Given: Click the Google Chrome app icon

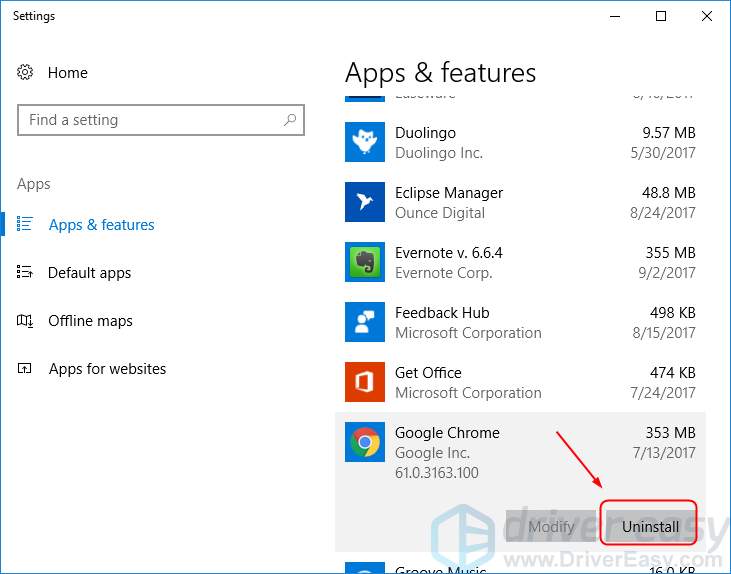Looking at the screenshot, I should coord(365,442).
